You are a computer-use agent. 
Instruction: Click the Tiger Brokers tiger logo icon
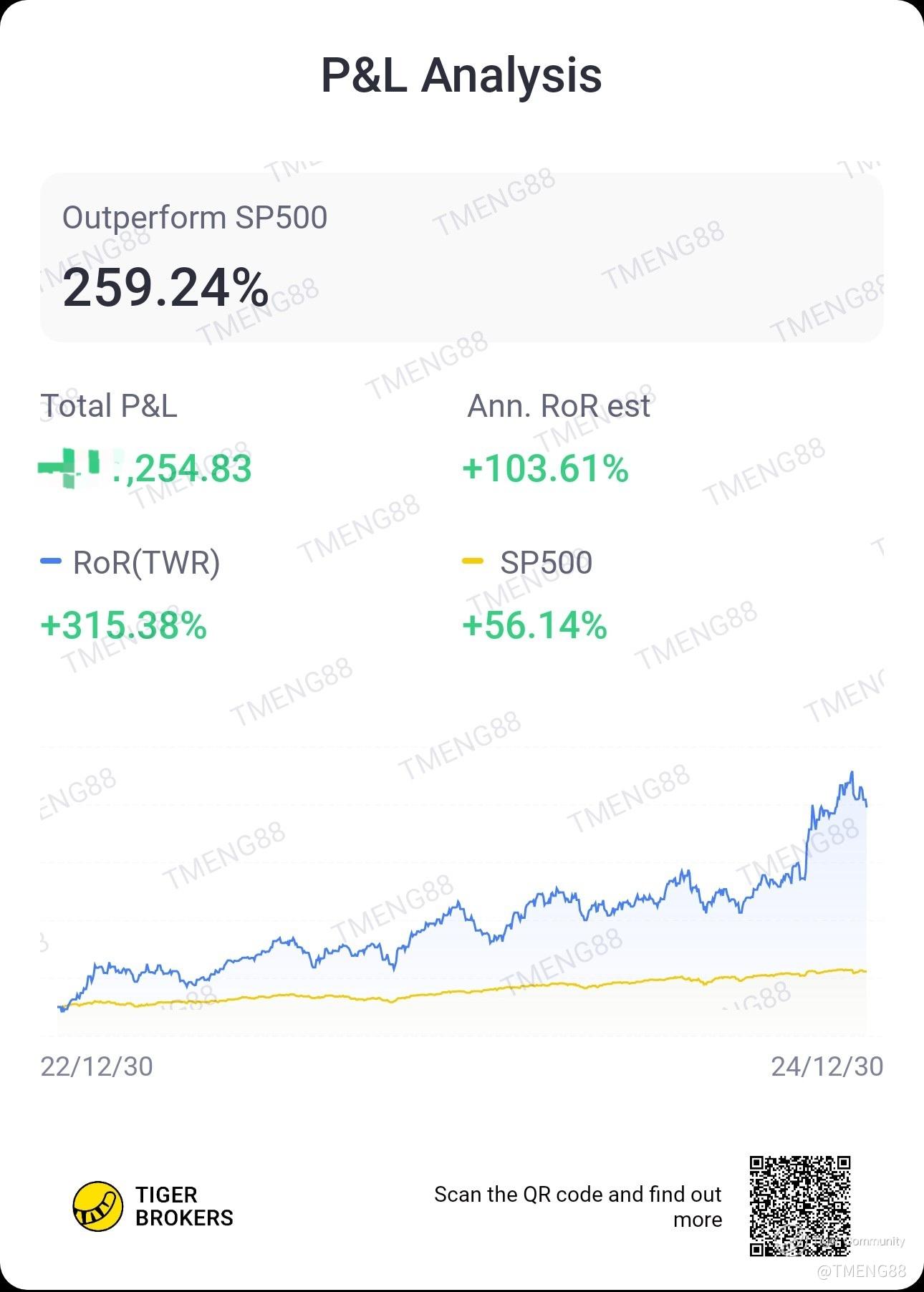pyautogui.click(x=97, y=1207)
